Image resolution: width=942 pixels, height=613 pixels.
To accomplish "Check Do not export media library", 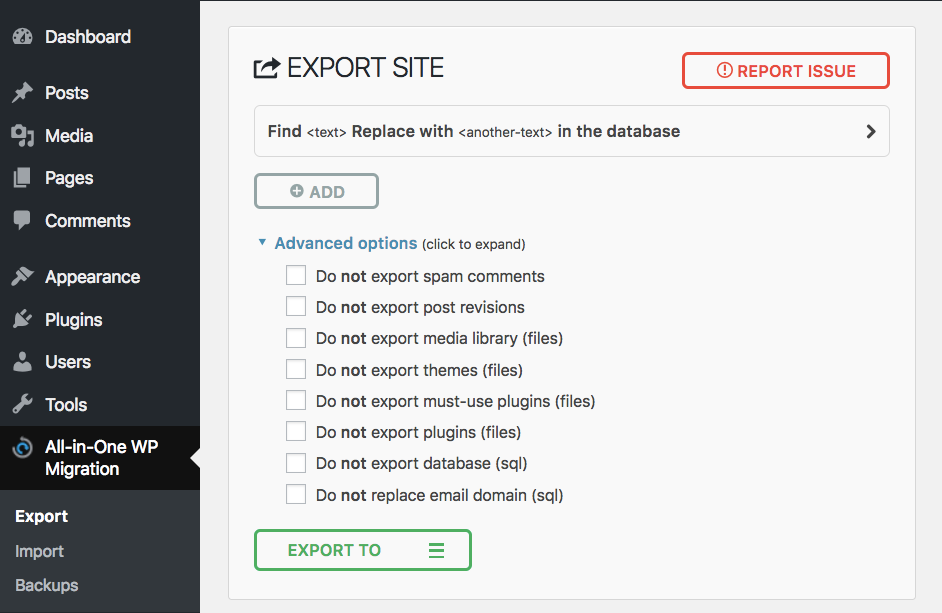I will [296, 338].
